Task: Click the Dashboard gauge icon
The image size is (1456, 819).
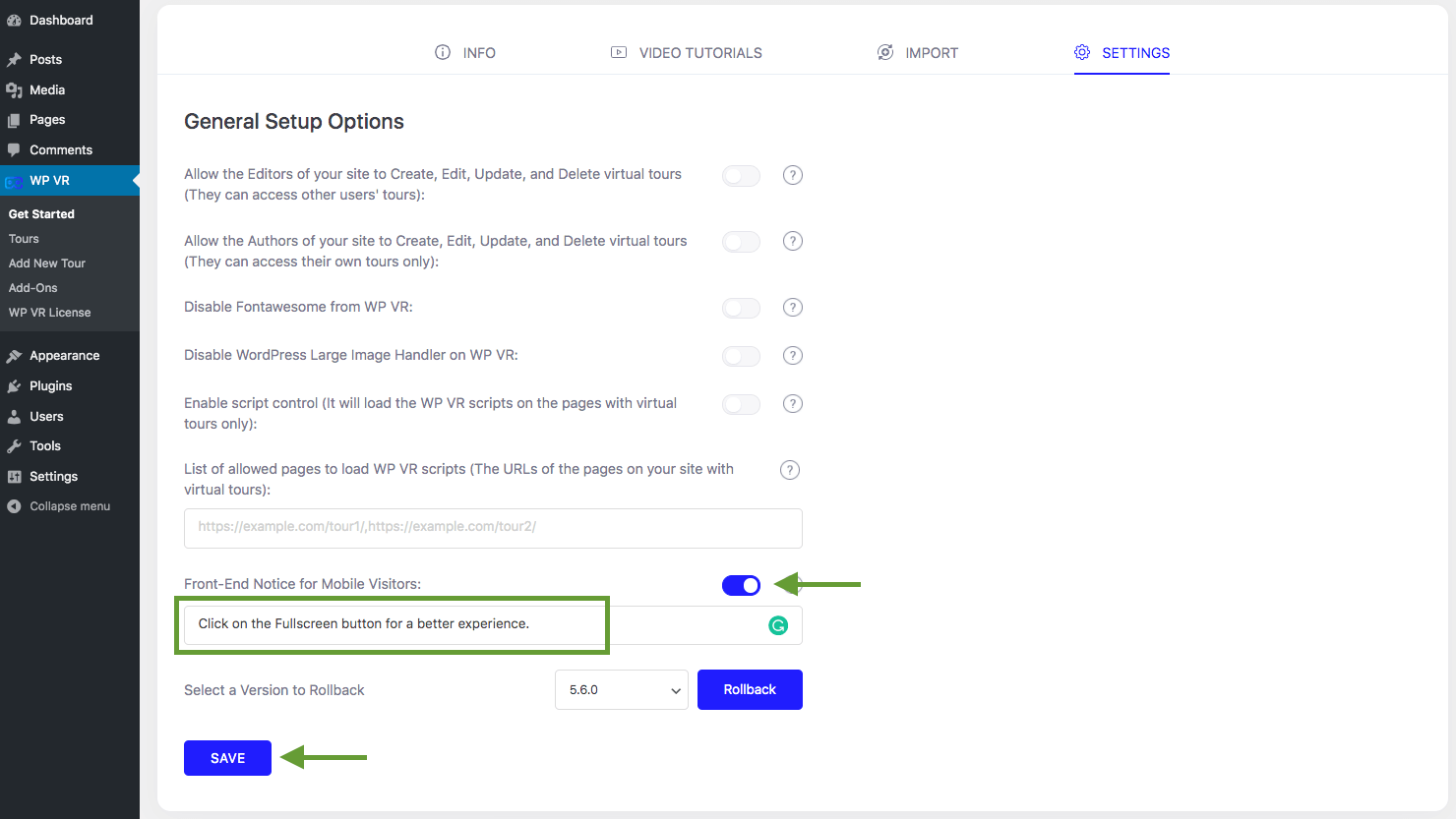Action: (x=14, y=21)
